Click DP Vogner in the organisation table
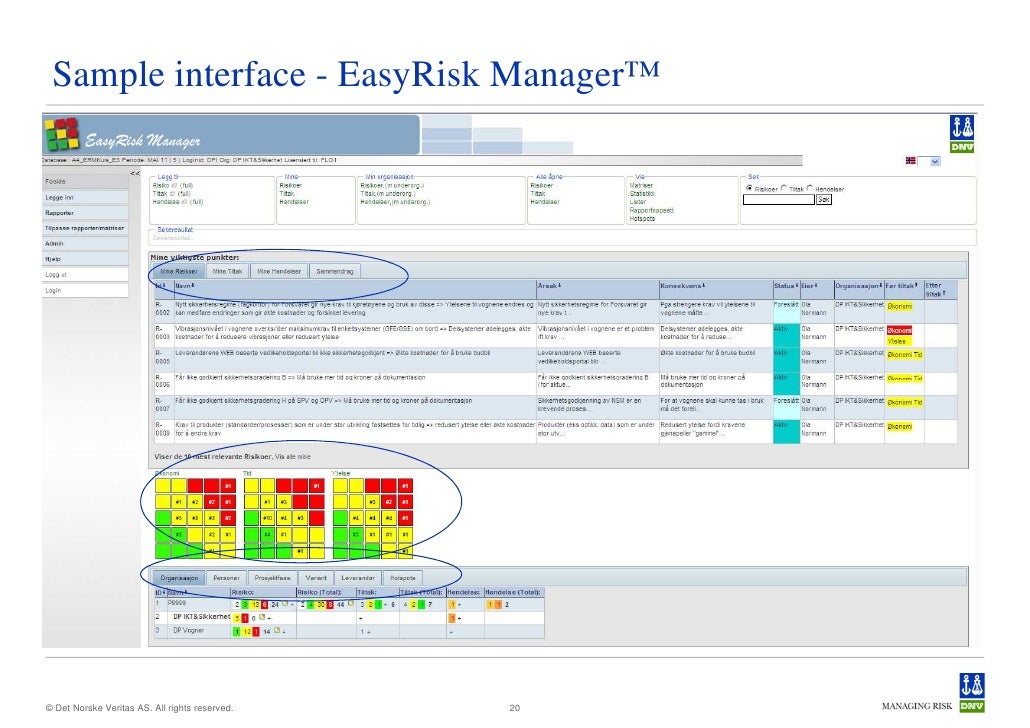Viewport: 1030px width, 728px height. (x=188, y=631)
